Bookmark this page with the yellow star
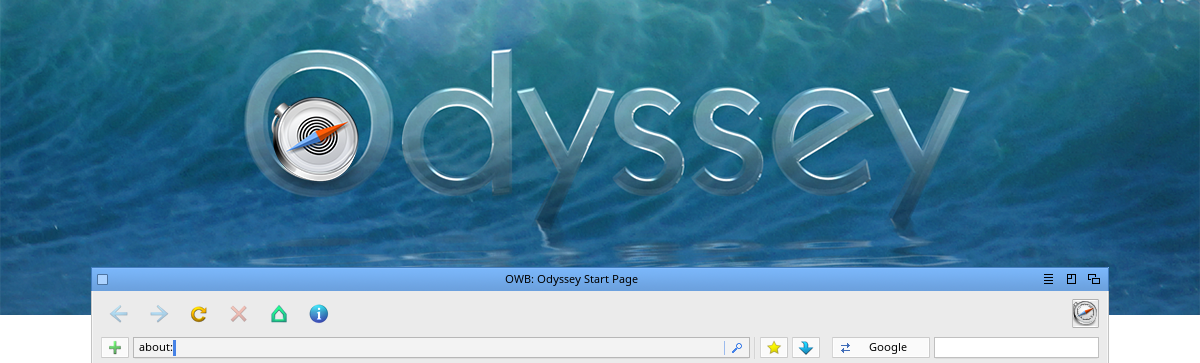The width and height of the screenshot is (1200, 363). pos(773,348)
